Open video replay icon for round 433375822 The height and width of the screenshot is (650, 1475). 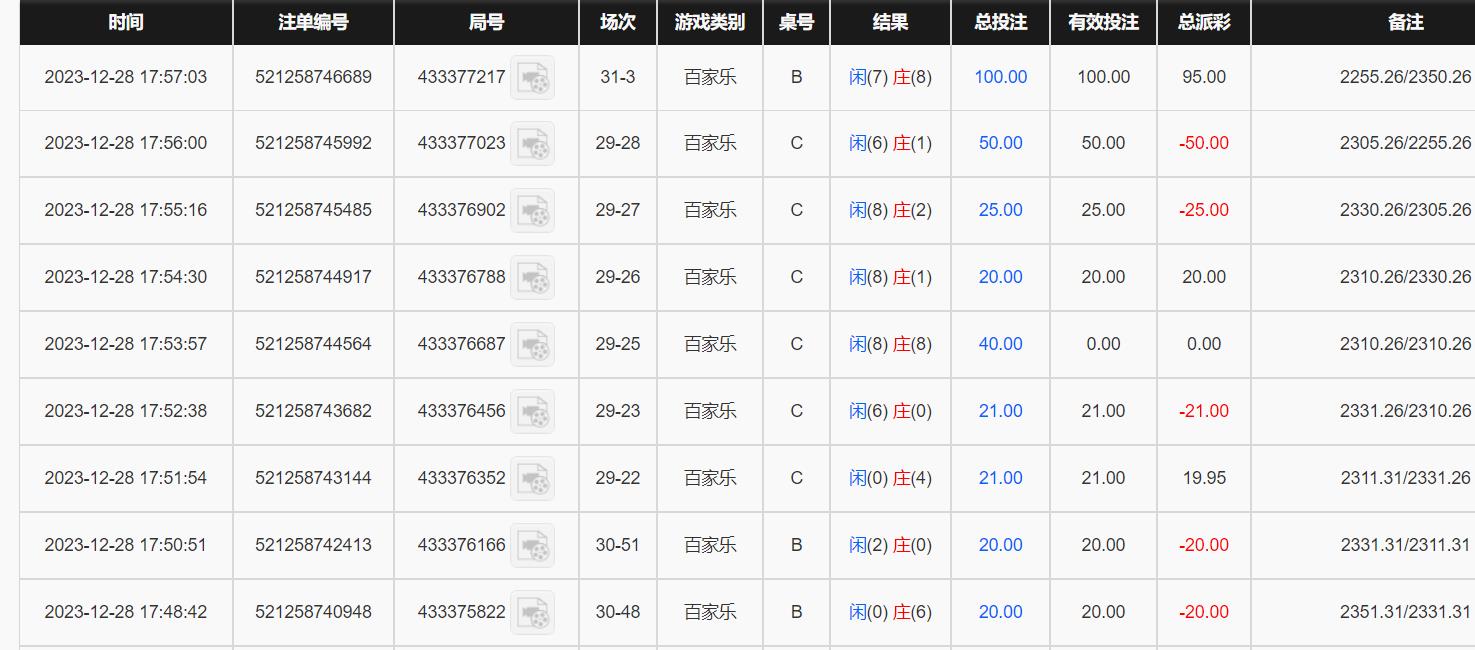(x=532, y=613)
